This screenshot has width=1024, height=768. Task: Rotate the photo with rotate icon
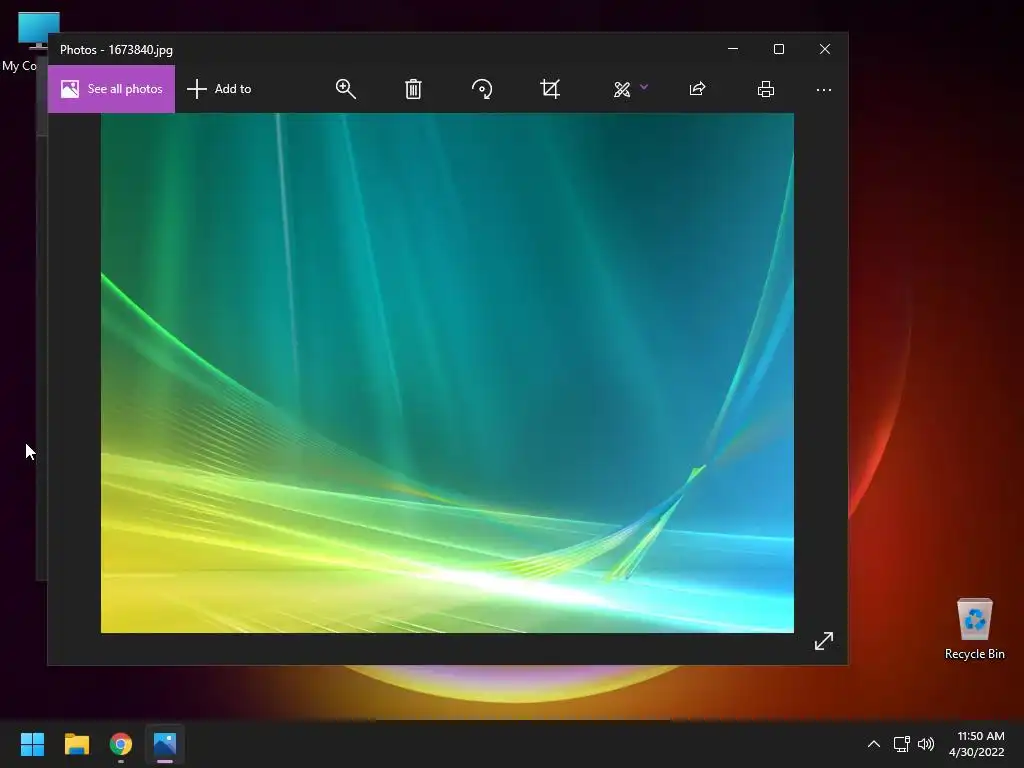click(482, 89)
